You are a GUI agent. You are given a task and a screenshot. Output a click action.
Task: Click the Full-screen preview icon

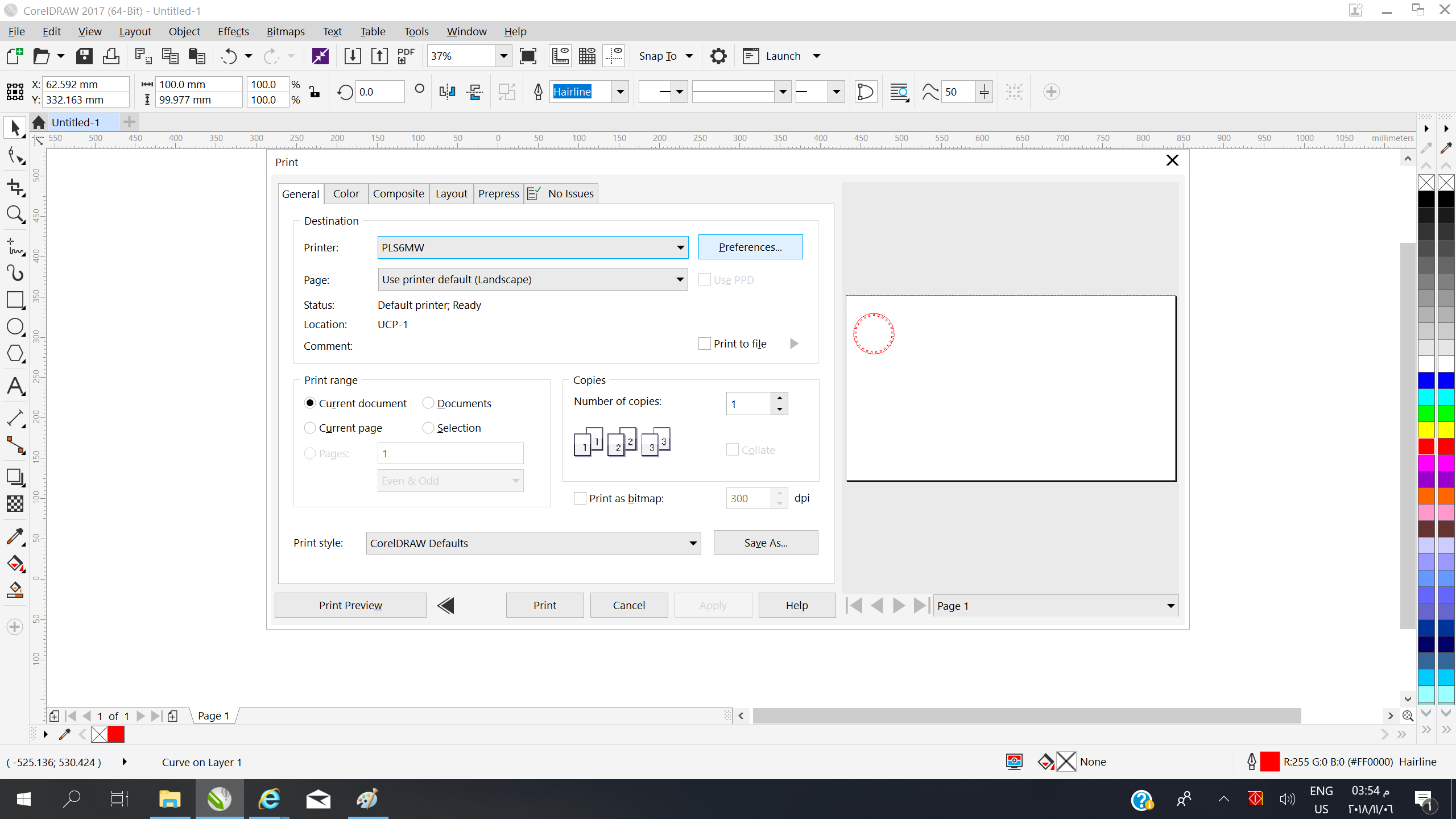(x=528, y=56)
